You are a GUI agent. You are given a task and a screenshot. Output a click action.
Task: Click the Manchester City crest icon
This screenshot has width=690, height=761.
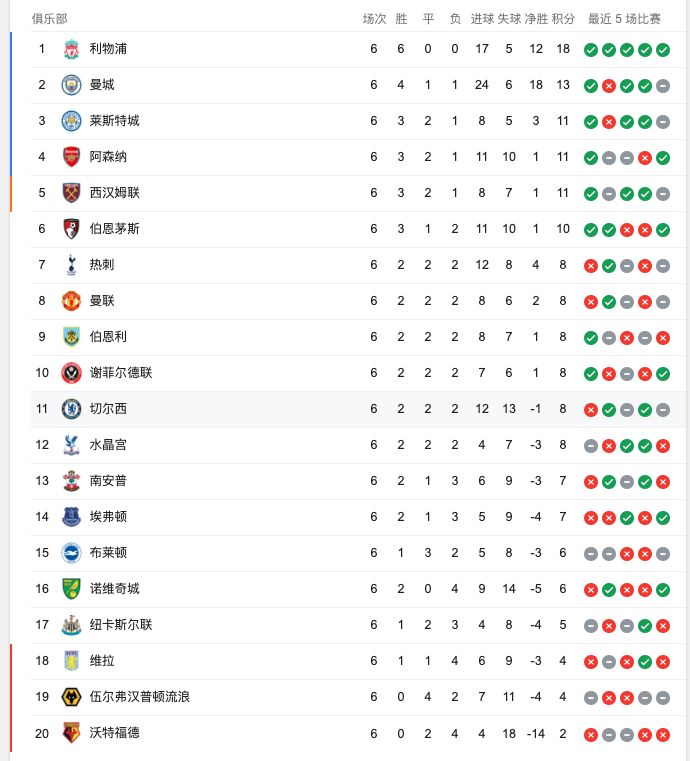[71, 85]
